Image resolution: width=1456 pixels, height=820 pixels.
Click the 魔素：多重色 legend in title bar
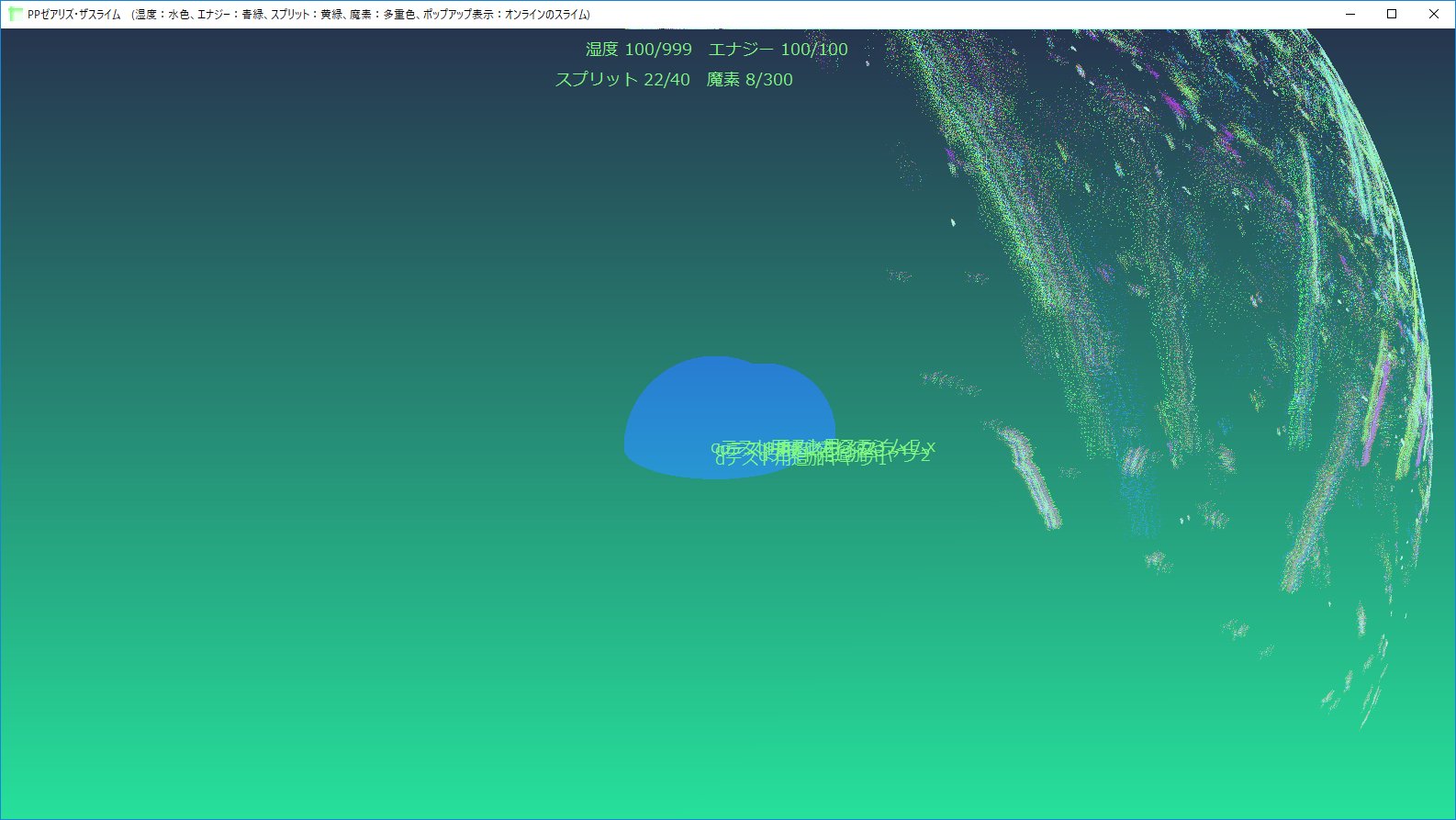(x=383, y=15)
